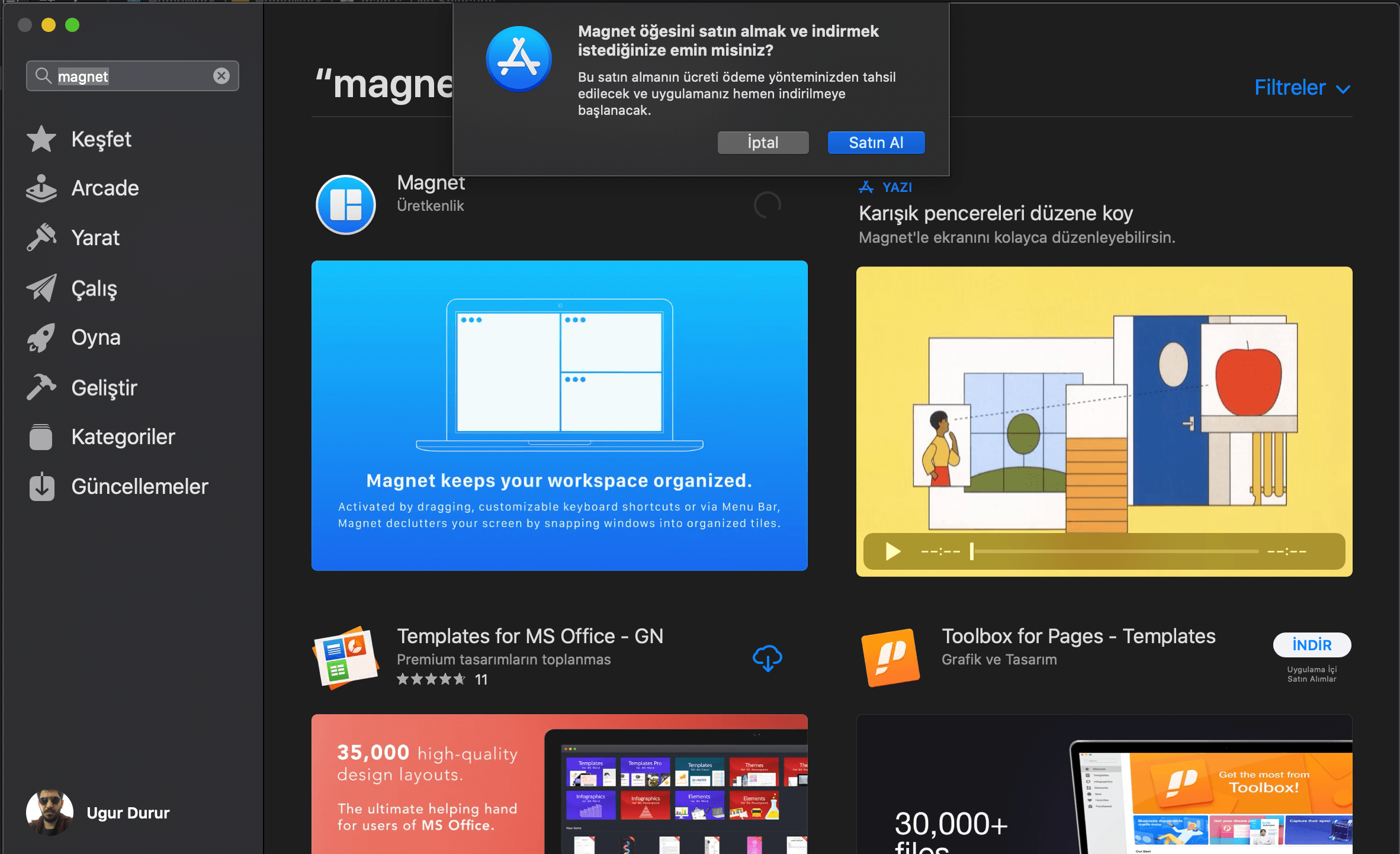This screenshot has width=1400, height=854.
Task: Open the Toolbox for Pages app icon
Action: click(x=891, y=657)
